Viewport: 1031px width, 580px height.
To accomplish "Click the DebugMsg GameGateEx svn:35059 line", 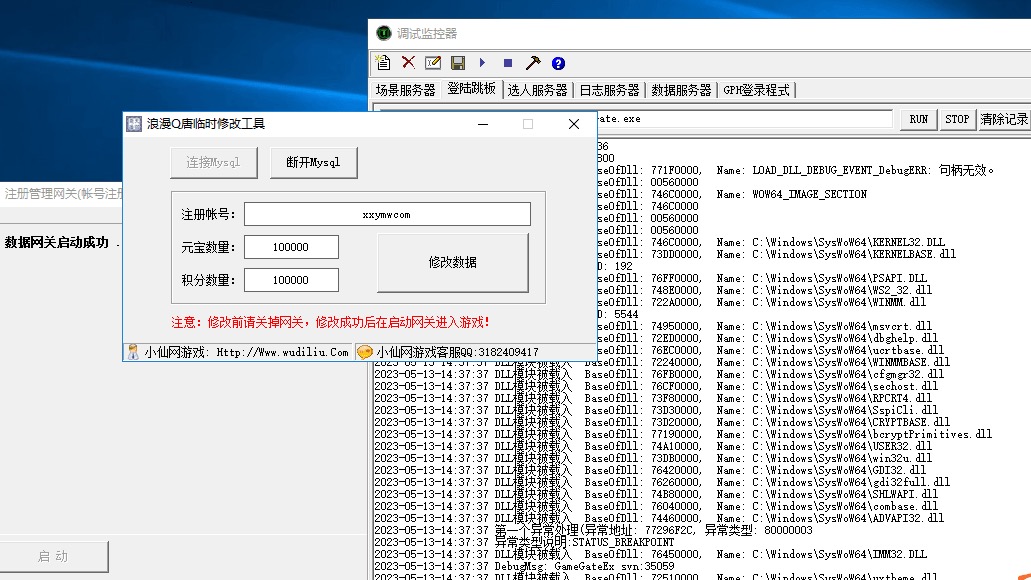I will [x=525, y=566].
